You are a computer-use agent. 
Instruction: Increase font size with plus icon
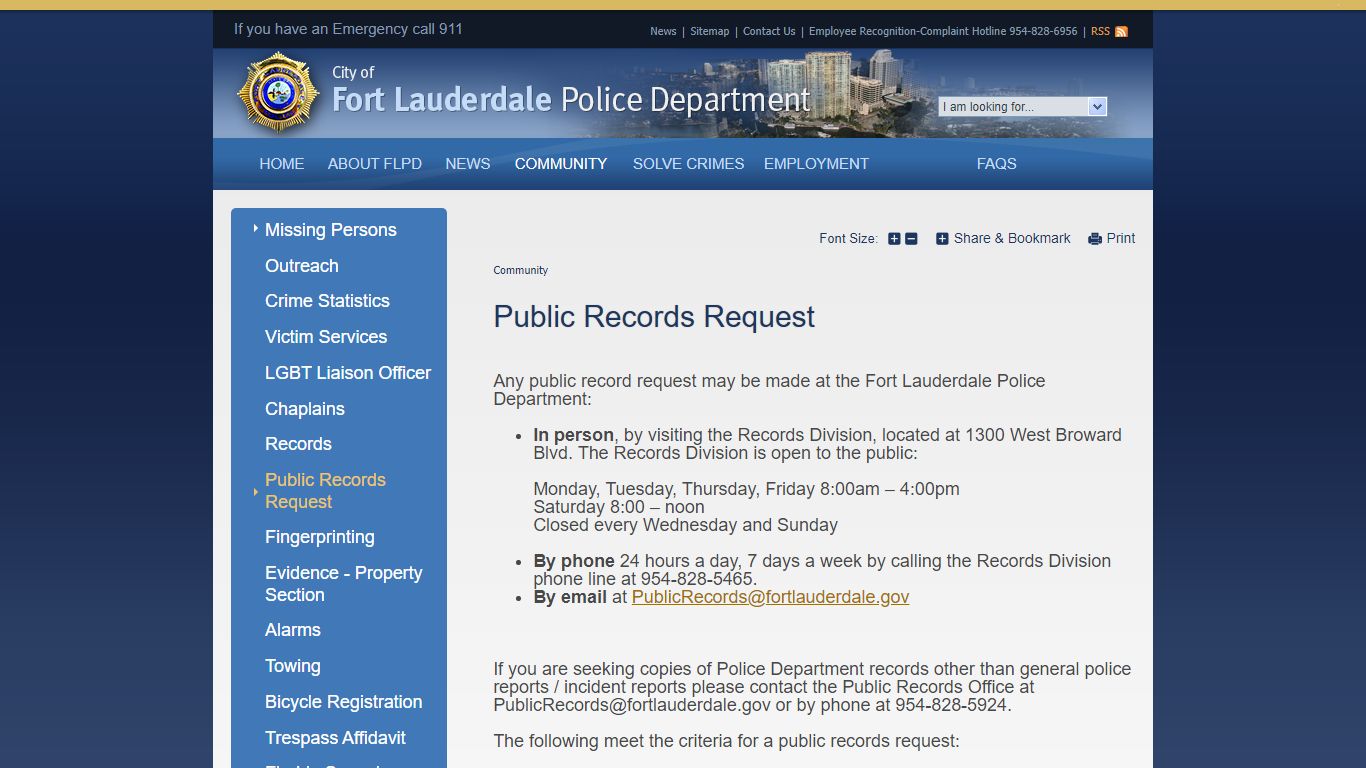(894, 239)
